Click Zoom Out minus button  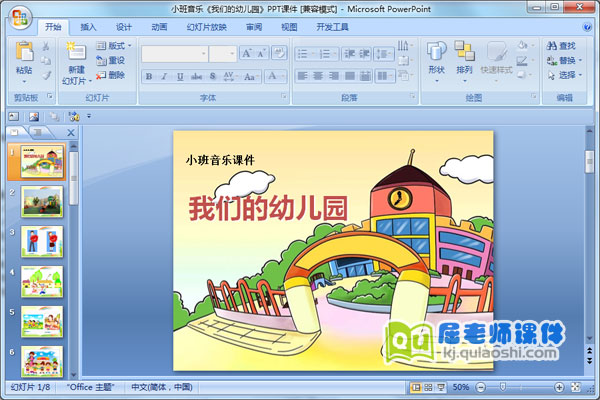[481, 387]
